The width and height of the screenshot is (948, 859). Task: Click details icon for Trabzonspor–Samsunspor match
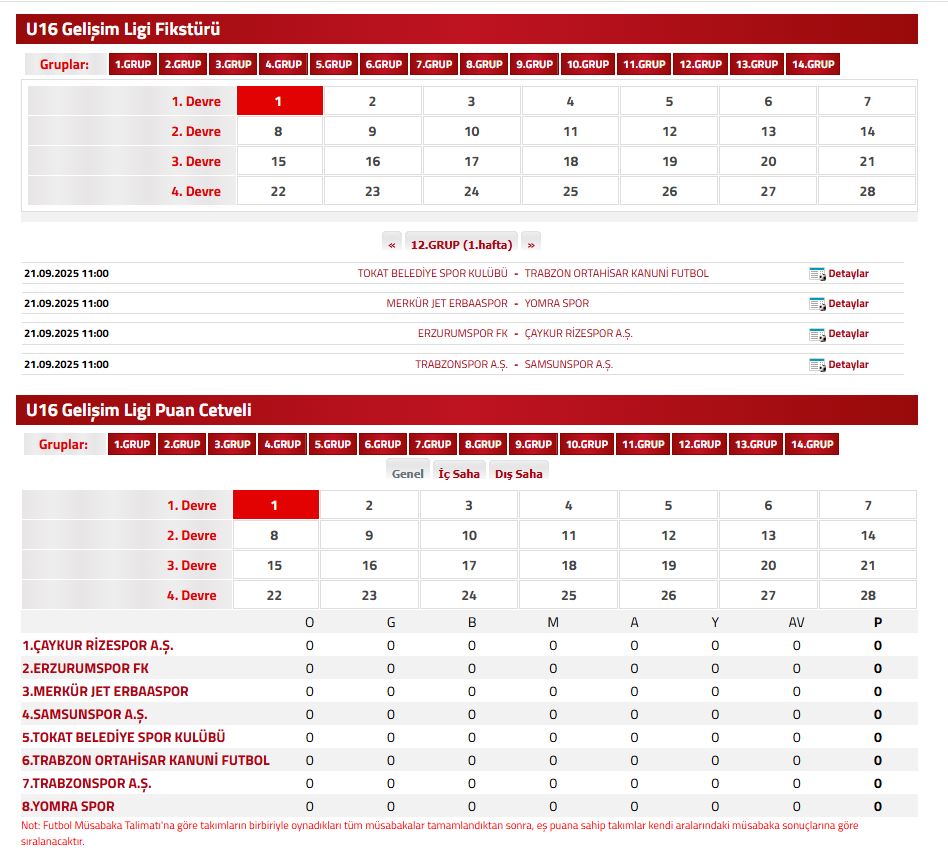817,365
